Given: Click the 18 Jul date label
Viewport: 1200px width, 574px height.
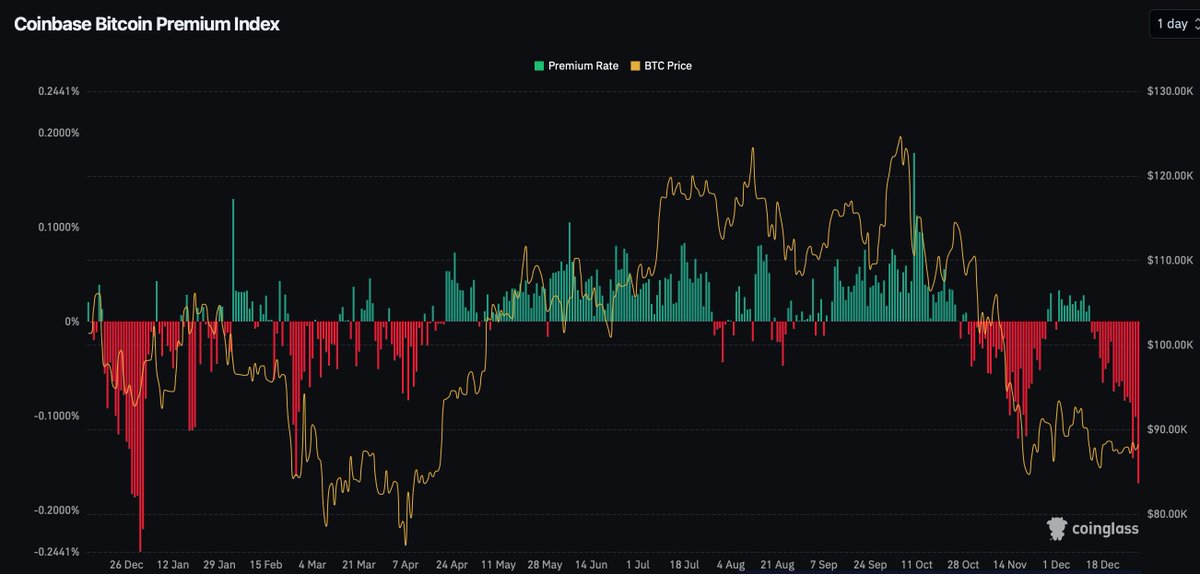Looking at the screenshot, I should coord(686,565).
